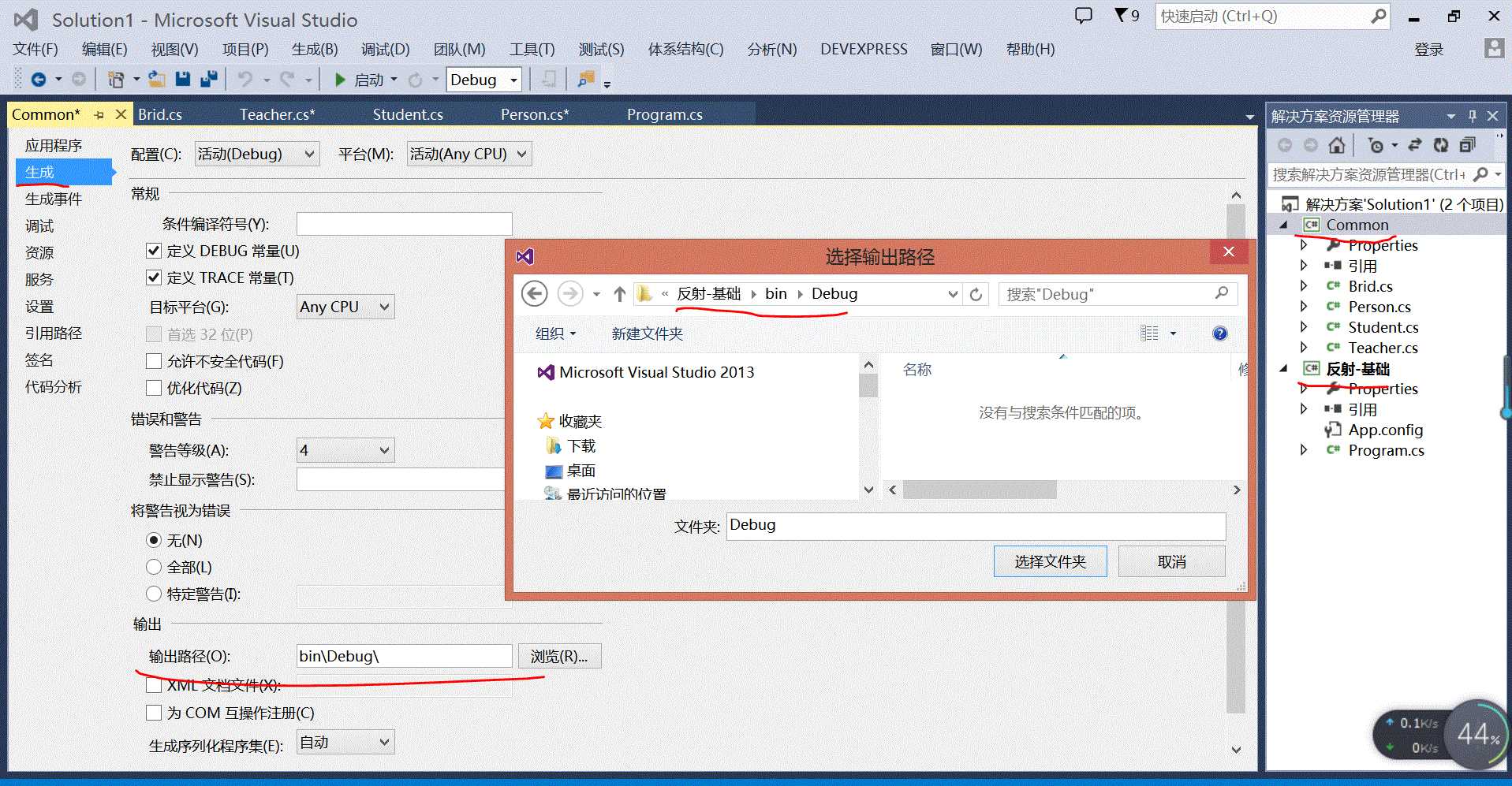Open the 文件(F) menu
Screen dimensions: 1512x786
pyautogui.click(x=35, y=49)
